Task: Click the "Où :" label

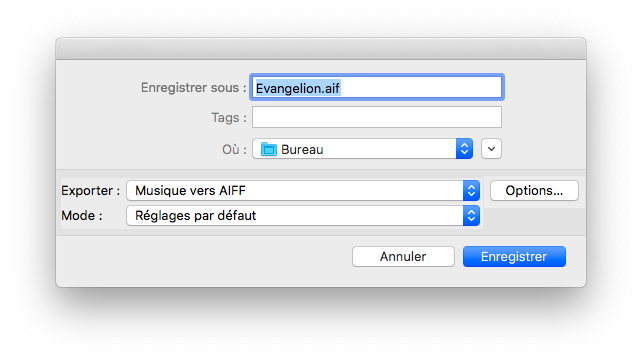Action: [234, 149]
